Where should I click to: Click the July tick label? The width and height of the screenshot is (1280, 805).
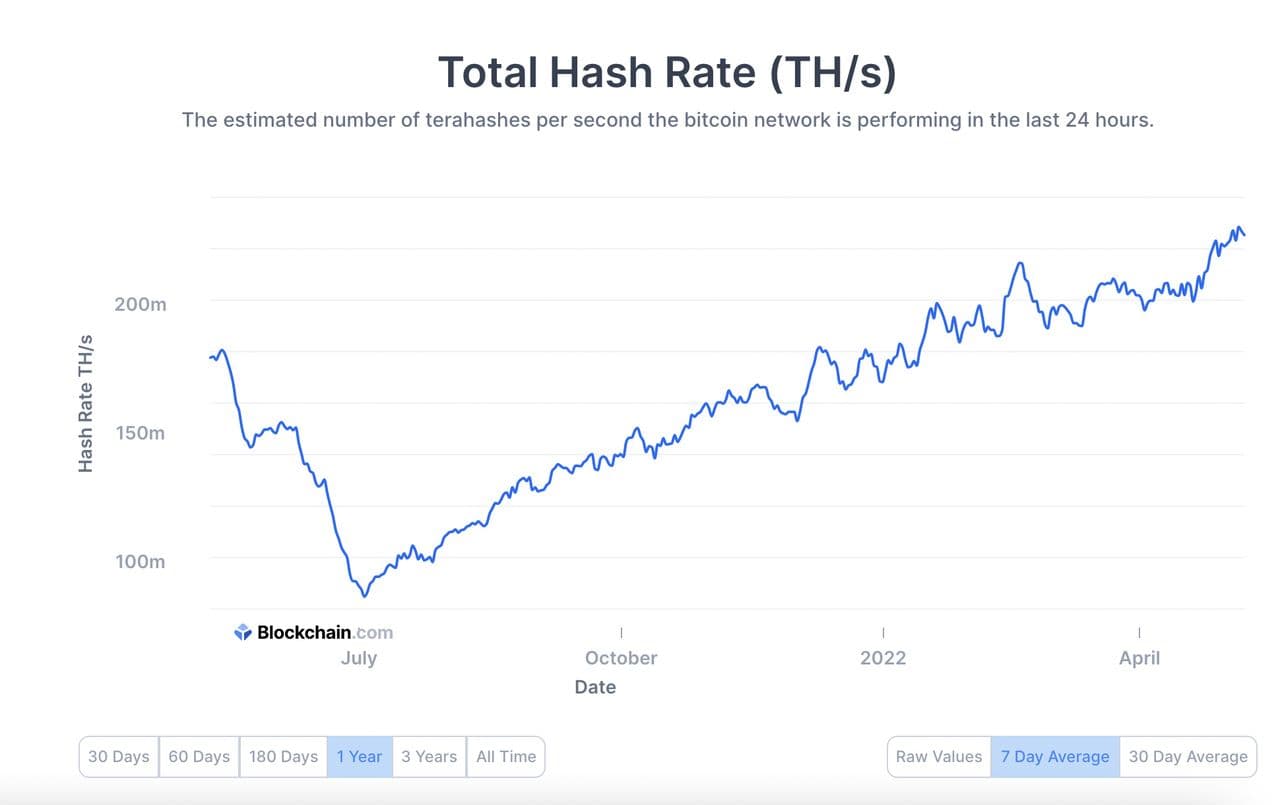tap(359, 657)
